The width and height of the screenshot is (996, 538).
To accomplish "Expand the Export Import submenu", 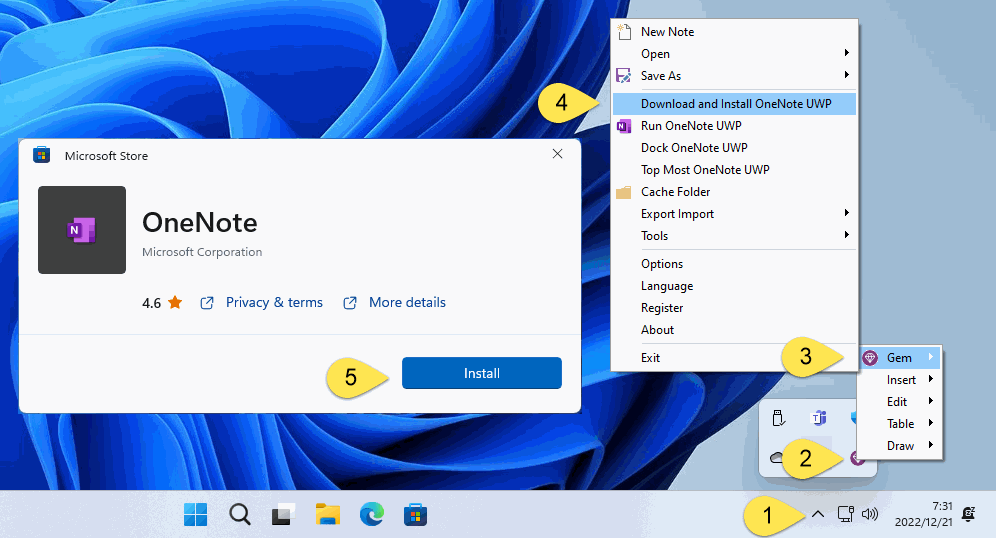I will pyautogui.click(x=847, y=213).
